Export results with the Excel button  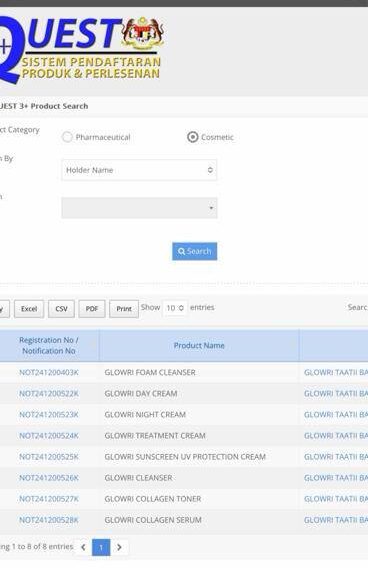29,309
